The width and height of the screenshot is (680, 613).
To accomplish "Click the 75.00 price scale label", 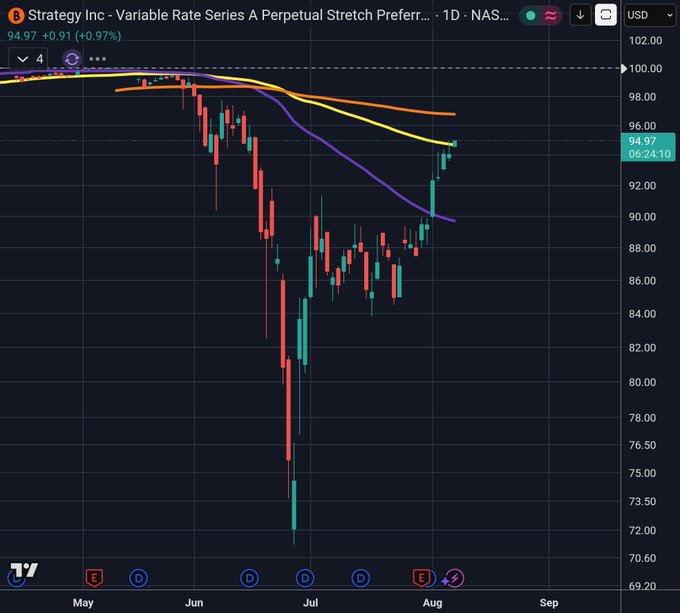I will 642,473.
